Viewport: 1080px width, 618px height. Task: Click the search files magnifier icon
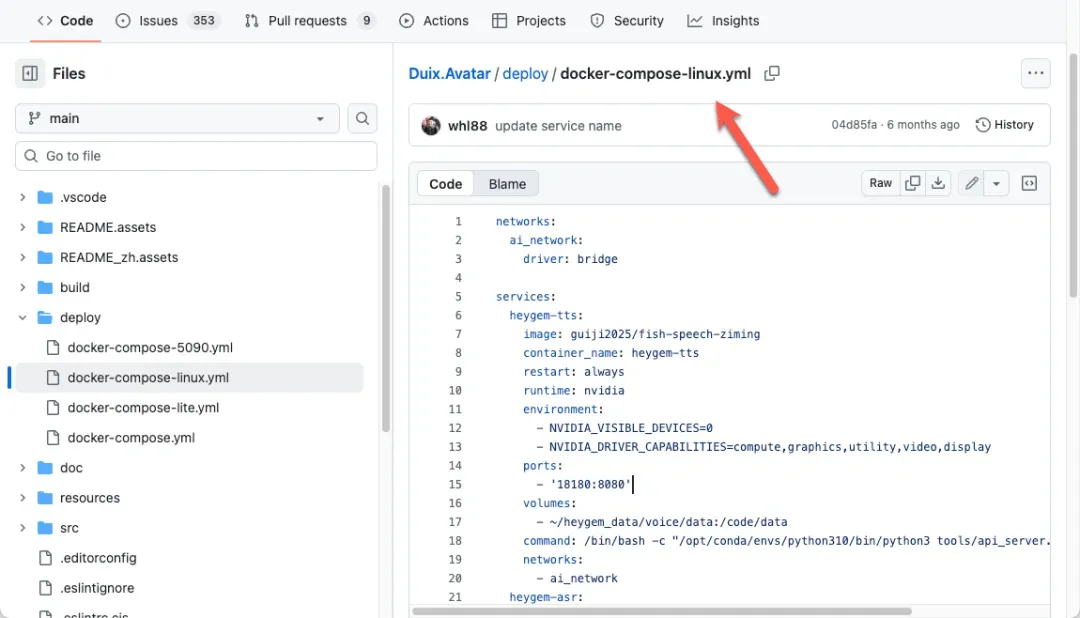click(362, 118)
